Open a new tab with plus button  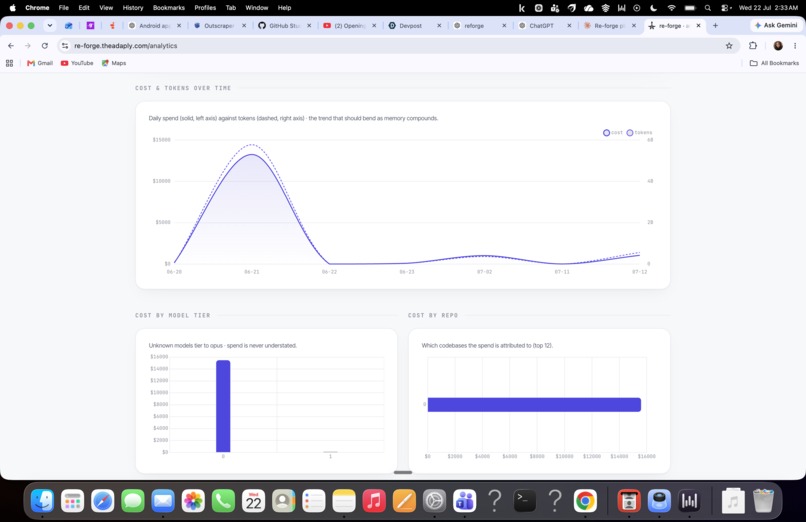tap(715, 25)
